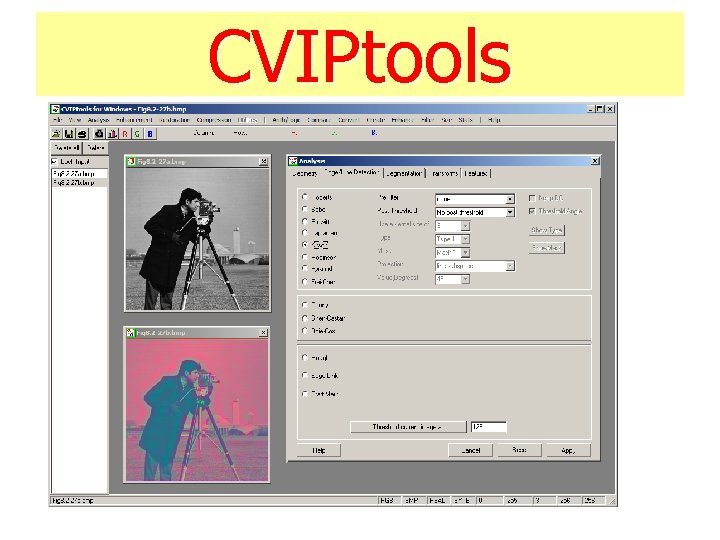Viewport: 720px width, 540px height.
Task: Select the Hough radio button
Action: (305, 358)
